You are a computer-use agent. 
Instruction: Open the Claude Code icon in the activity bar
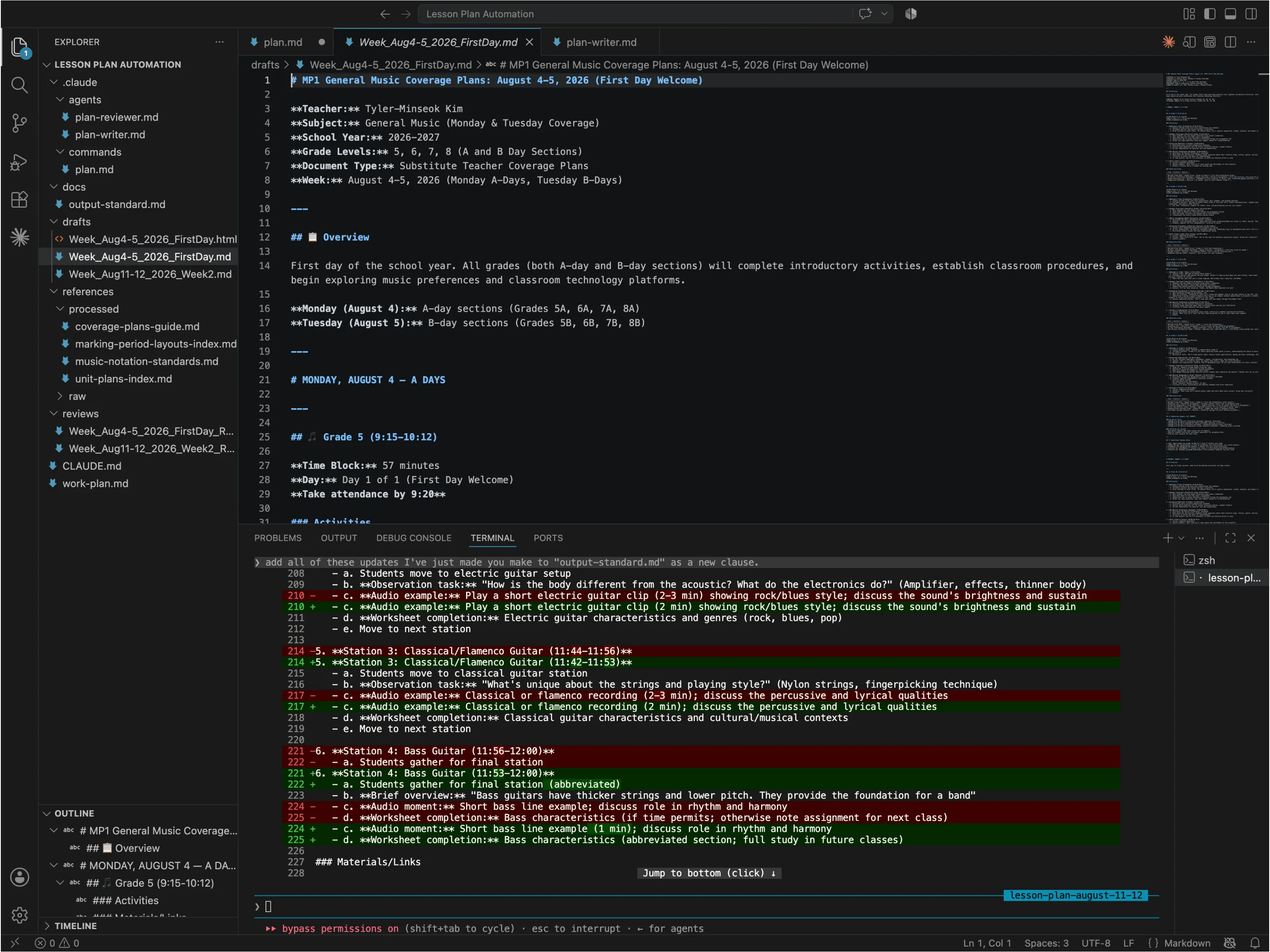click(20, 237)
